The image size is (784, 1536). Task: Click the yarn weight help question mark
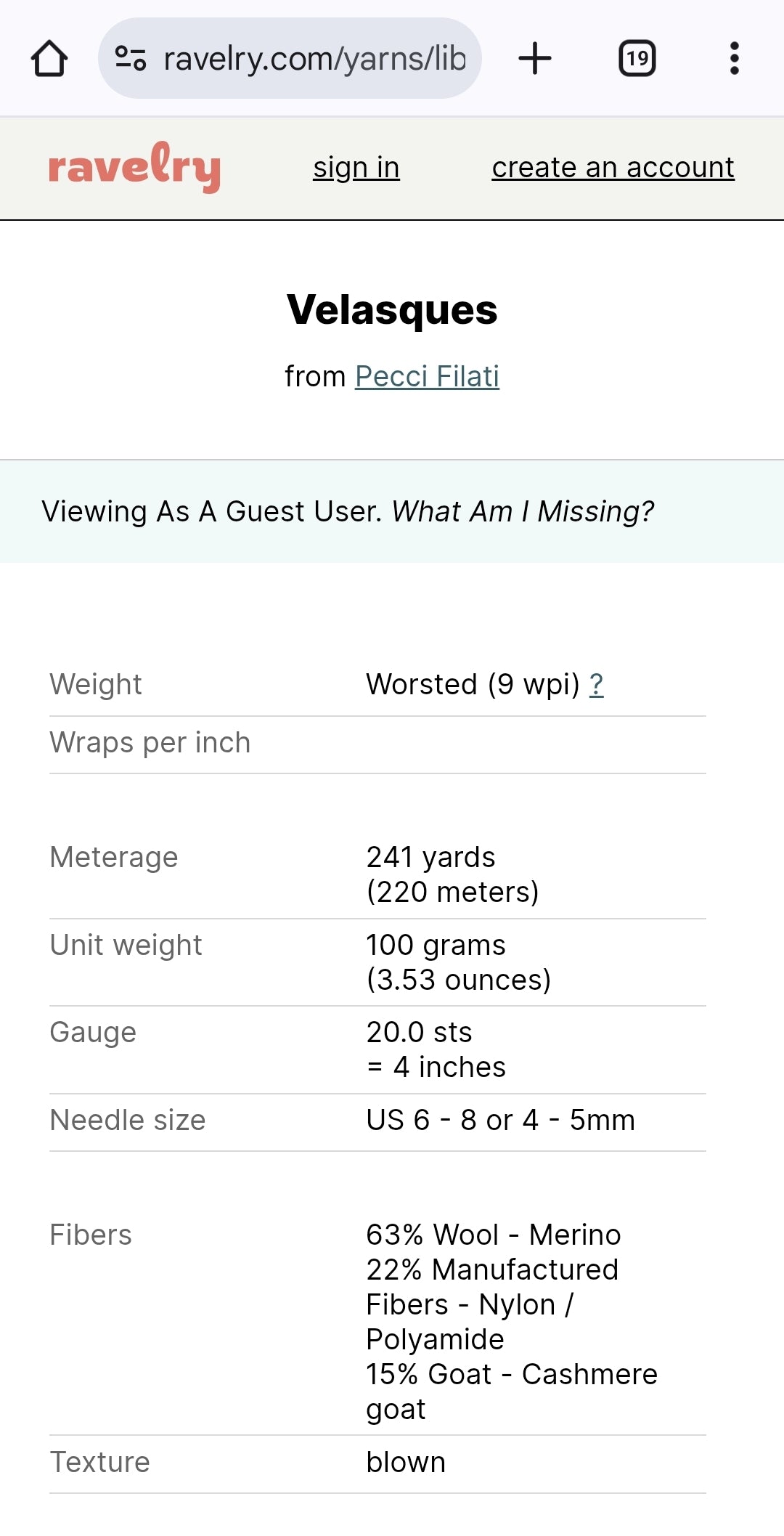tap(596, 684)
